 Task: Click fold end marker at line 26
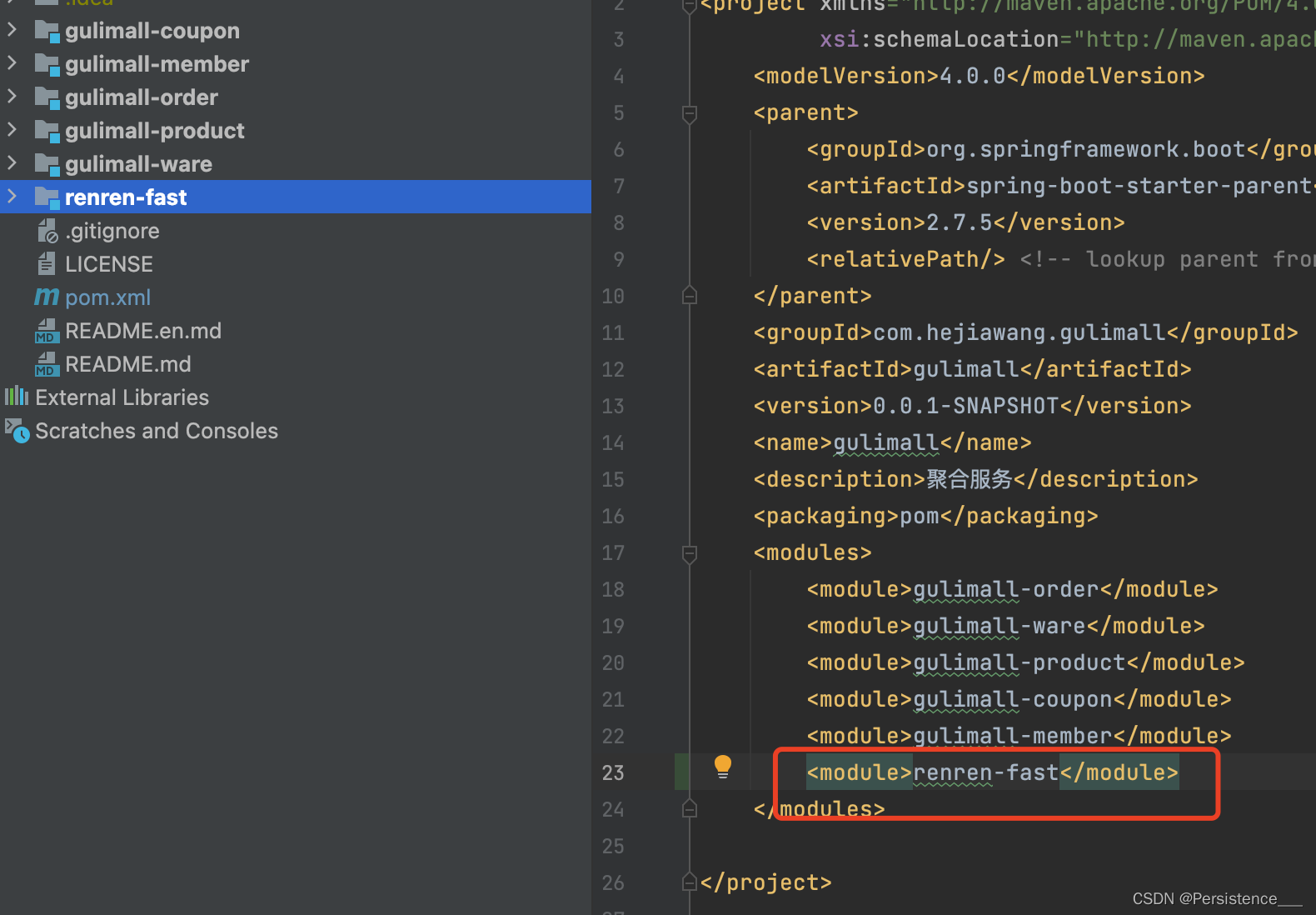[690, 882]
